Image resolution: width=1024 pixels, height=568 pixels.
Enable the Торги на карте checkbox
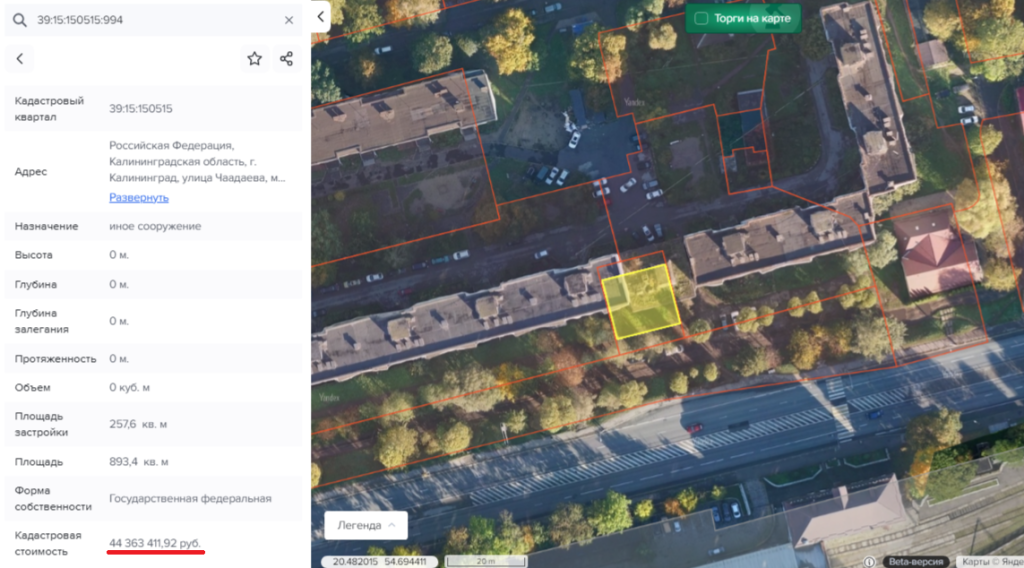tap(701, 18)
